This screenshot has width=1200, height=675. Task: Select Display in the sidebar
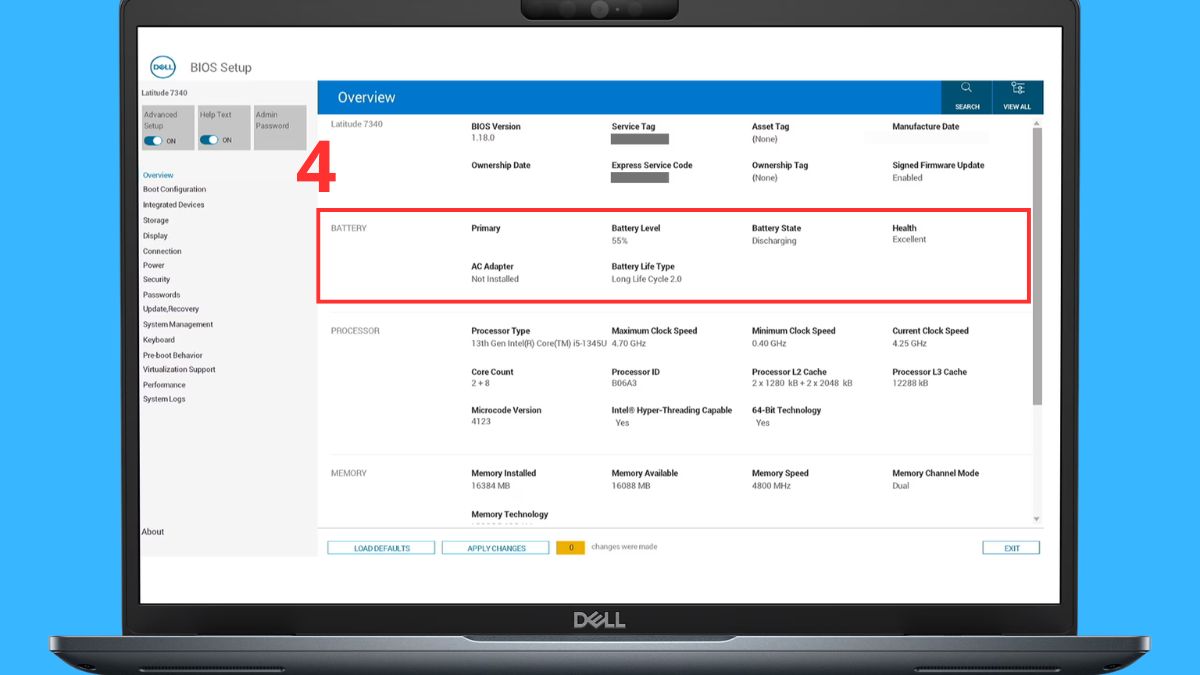click(x=155, y=236)
